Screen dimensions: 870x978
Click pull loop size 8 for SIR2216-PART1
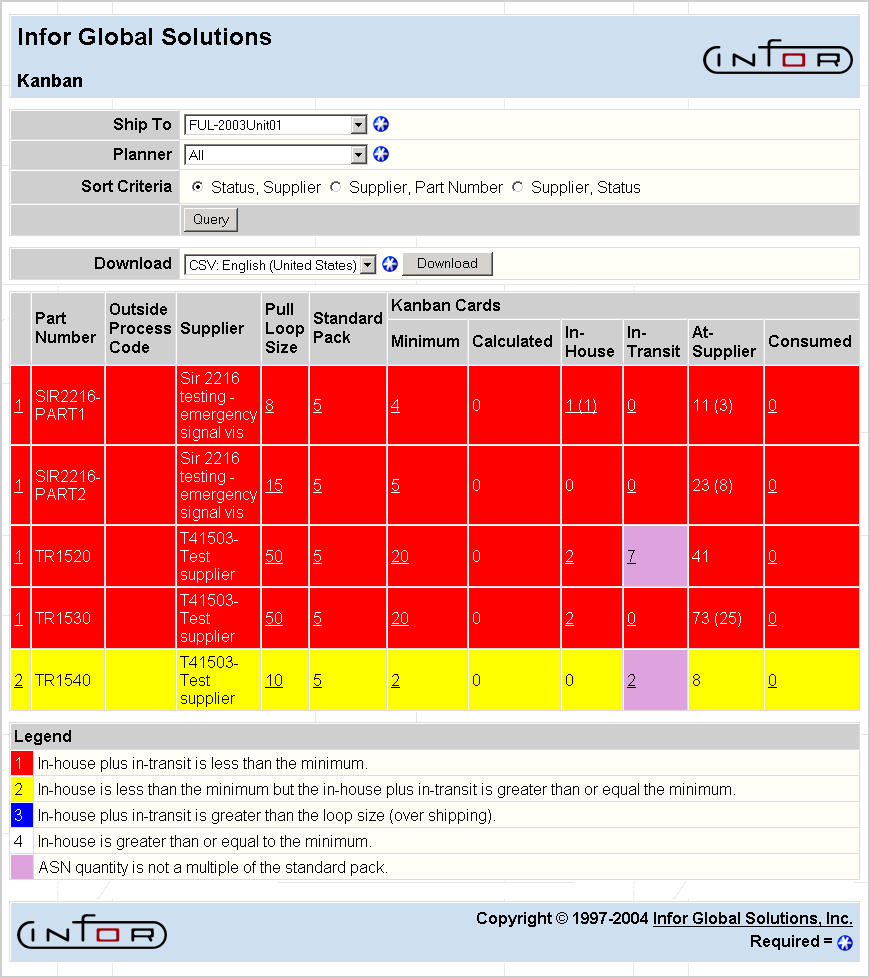tap(269, 405)
